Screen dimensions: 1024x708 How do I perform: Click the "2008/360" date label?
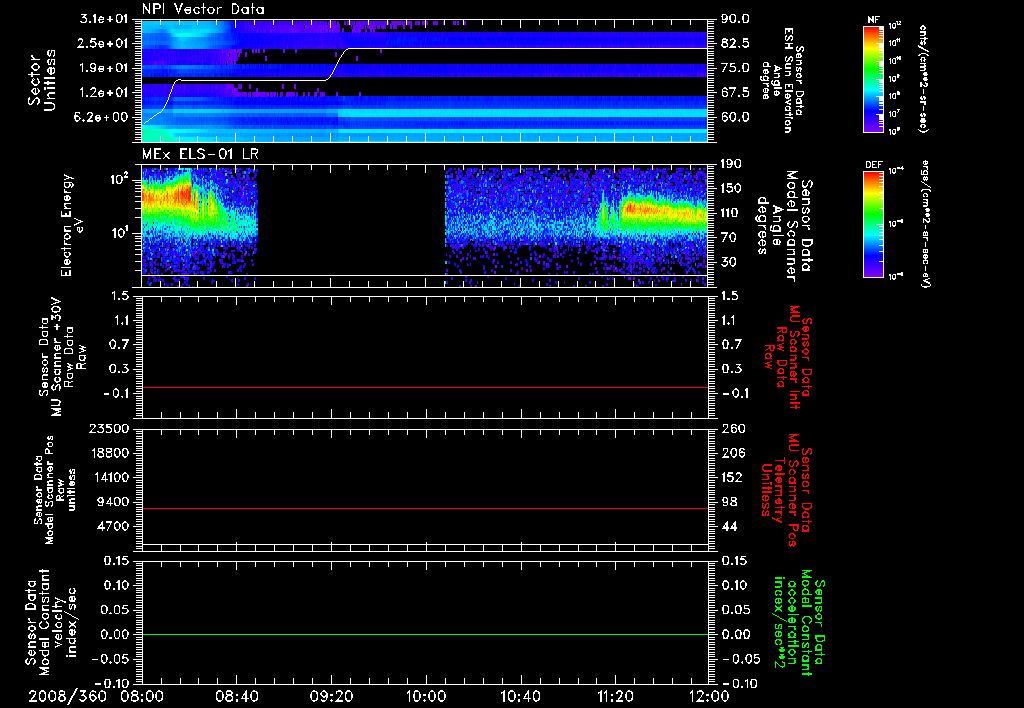[x=67, y=696]
